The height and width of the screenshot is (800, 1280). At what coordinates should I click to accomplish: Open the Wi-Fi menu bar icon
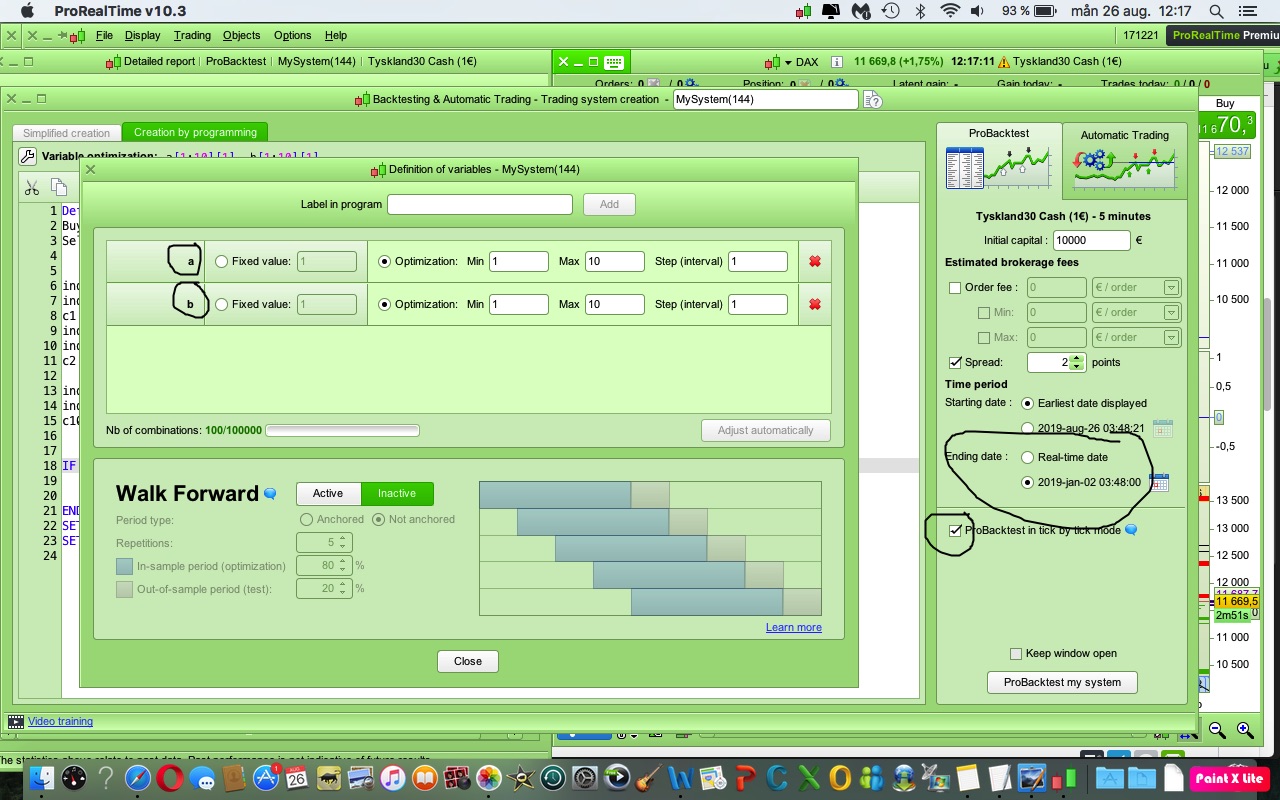(950, 11)
